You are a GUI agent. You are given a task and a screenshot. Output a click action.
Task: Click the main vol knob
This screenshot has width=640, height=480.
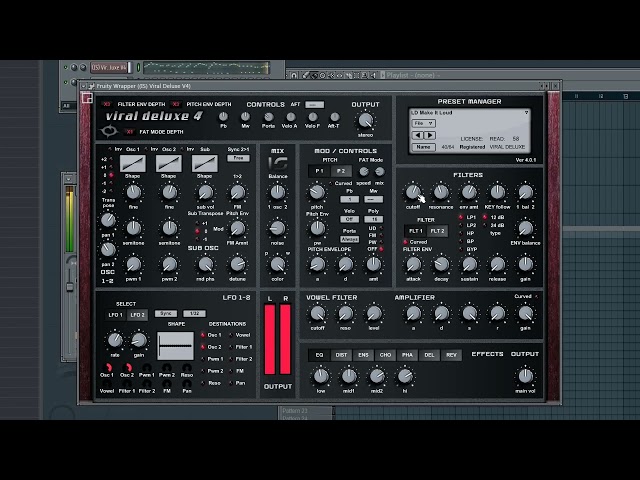tap(525, 376)
